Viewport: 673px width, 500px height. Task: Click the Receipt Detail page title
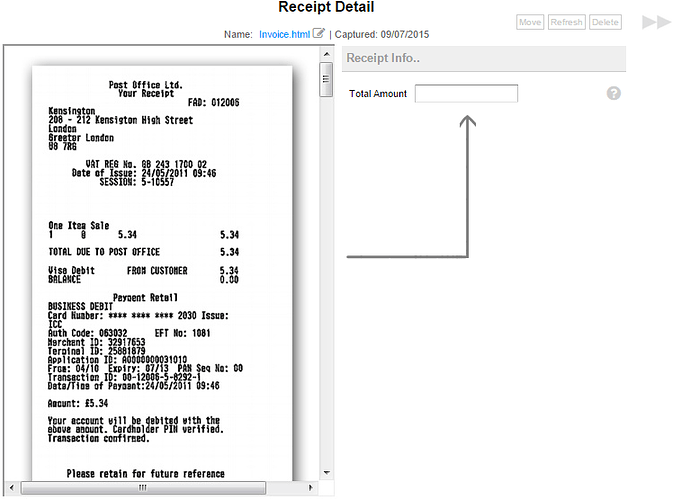(x=326, y=9)
